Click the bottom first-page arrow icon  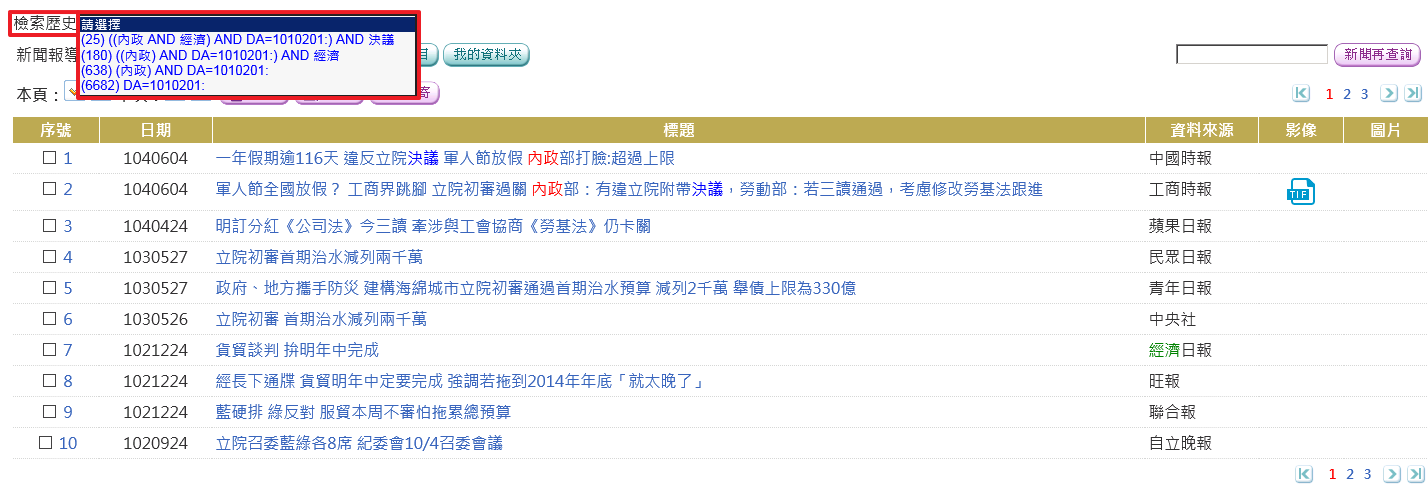[1304, 474]
